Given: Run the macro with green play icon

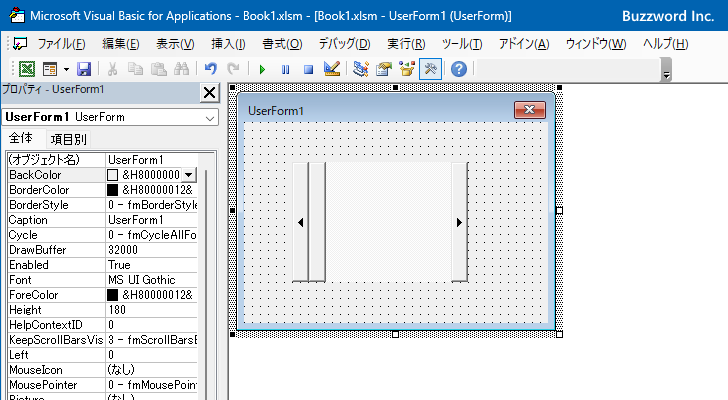Looking at the screenshot, I should [262, 69].
